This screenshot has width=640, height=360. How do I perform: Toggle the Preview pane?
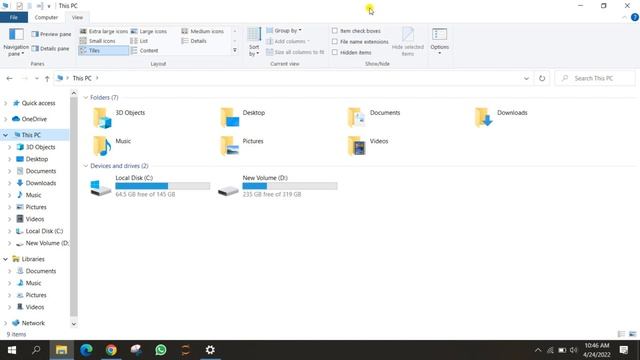51,34
